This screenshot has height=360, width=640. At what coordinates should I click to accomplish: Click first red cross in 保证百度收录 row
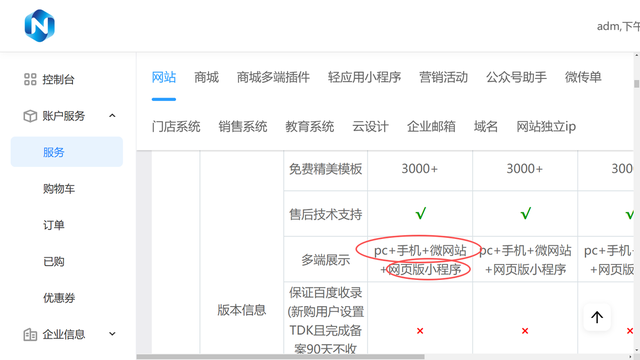pyautogui.click(x=420, y=331)
